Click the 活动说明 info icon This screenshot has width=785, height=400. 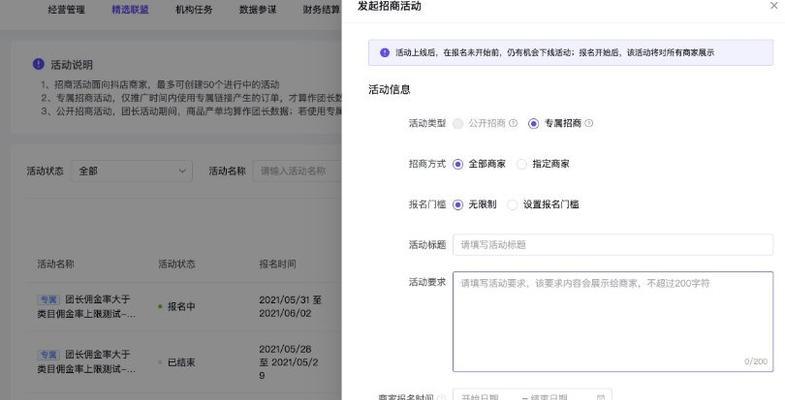point(39,64)
